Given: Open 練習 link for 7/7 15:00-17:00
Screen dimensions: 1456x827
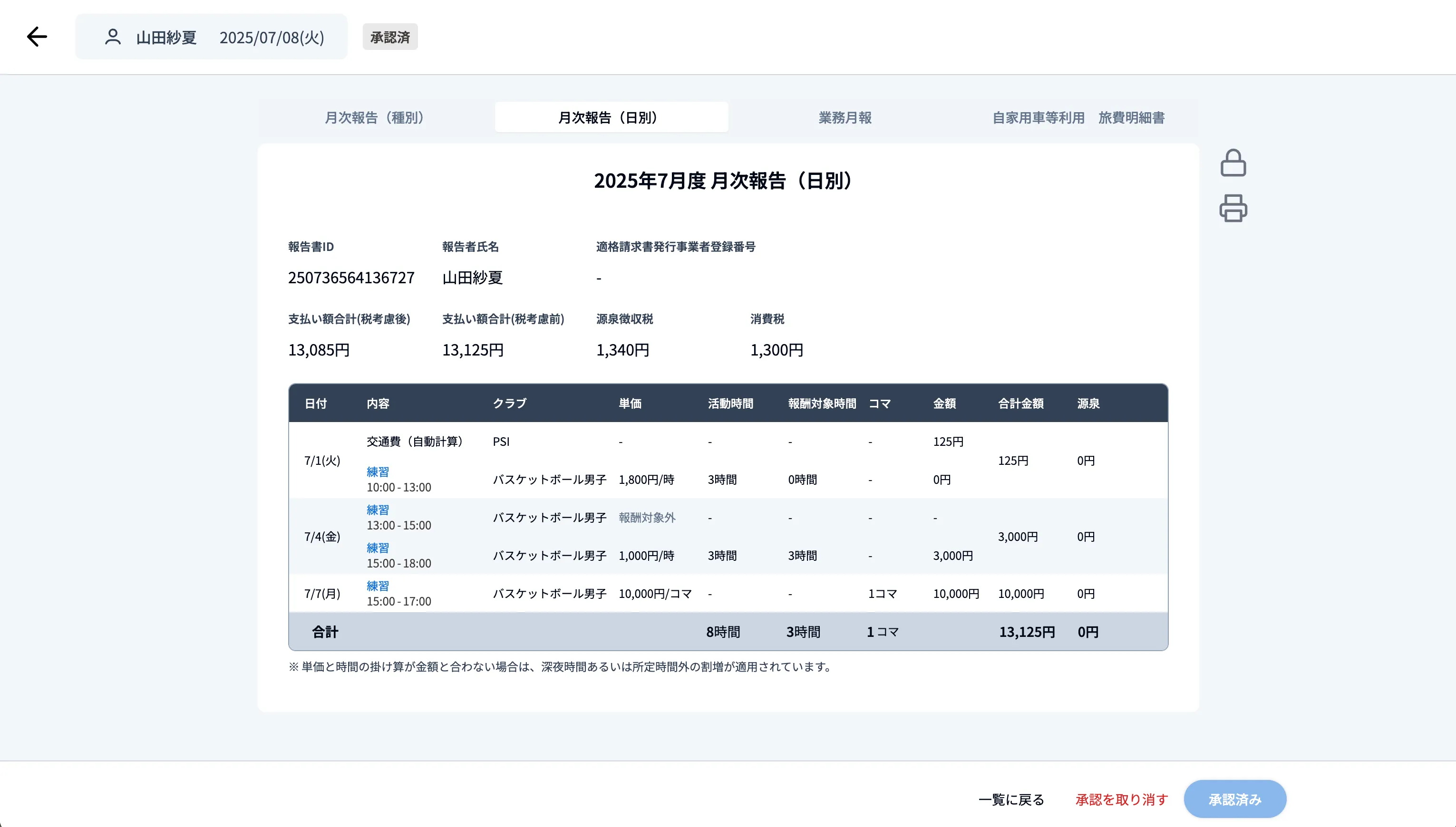Looking at the screenshot, I should (x=378, y=586).
